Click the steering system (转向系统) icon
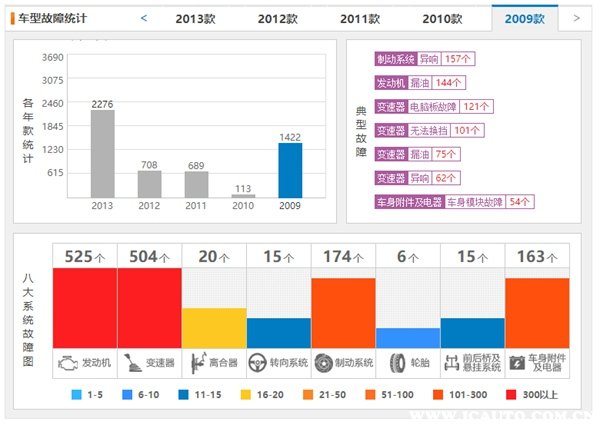600x425 pixels. point(261,363)
